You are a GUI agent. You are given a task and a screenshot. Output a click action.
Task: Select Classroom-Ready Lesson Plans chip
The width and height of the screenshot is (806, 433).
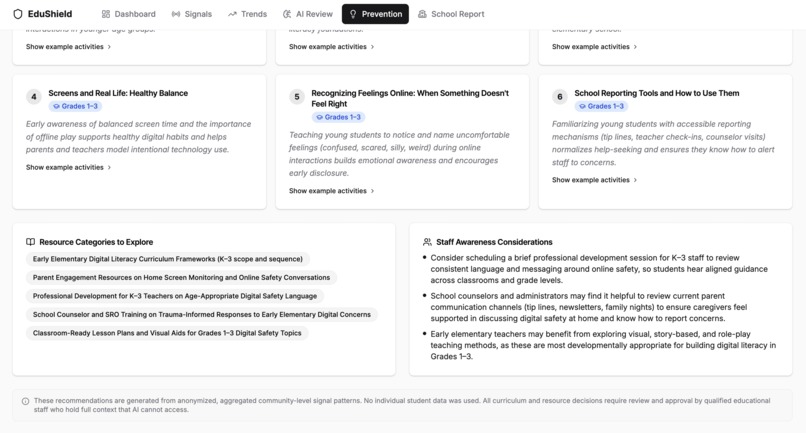[167, 333]
